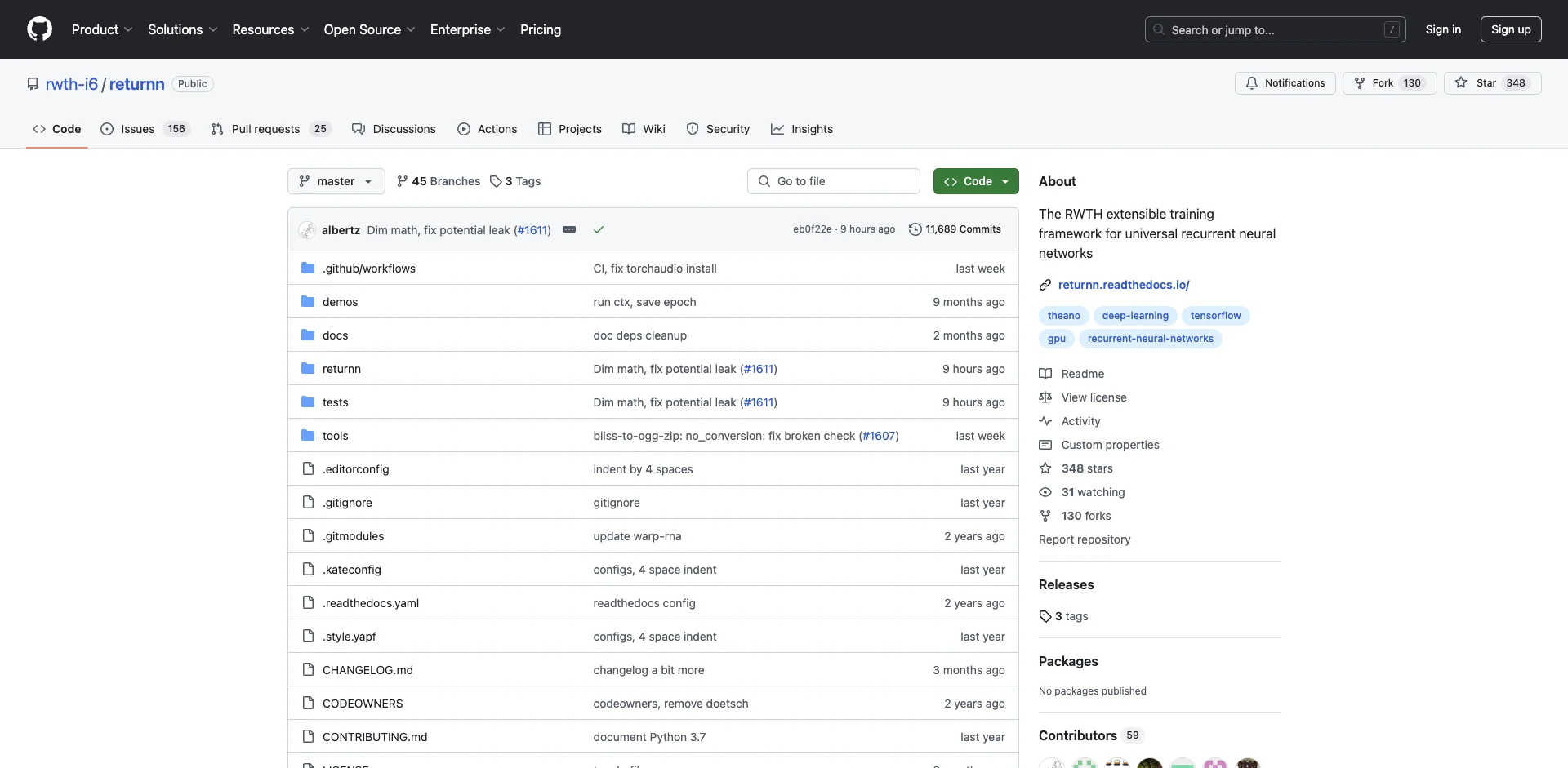Switch to the Actions tab
The width and height of the screenshot is (1568, 768).
[488, 129]
